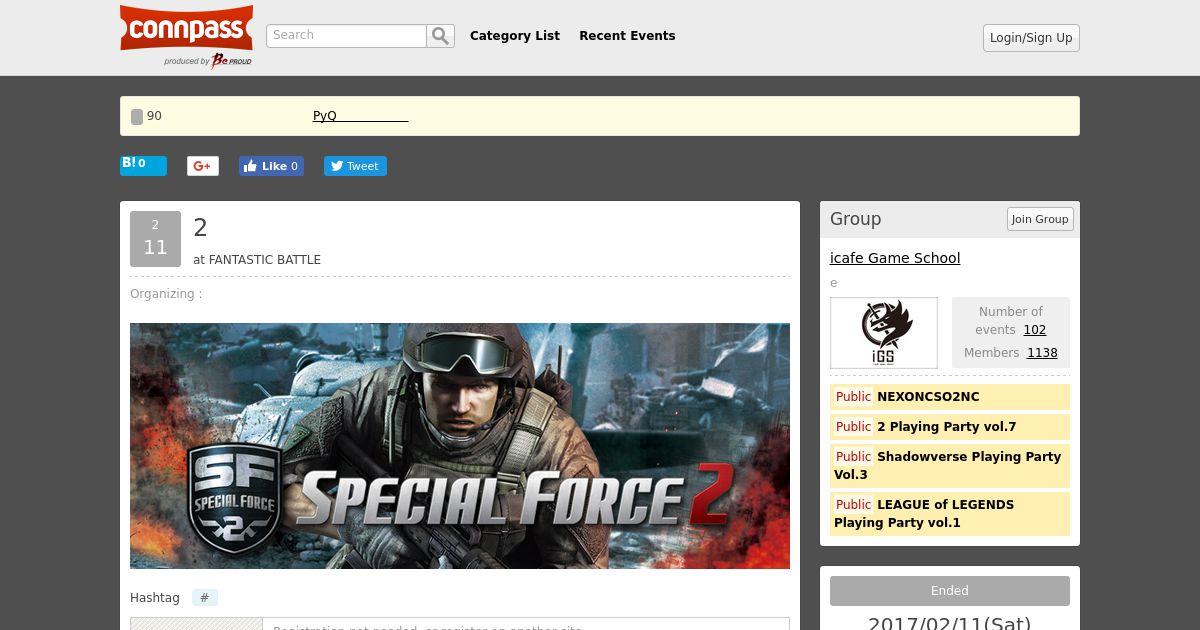The image size is (1200, 630).
Task: Click the 'Organizing :' label
Action: pos(166,294)
